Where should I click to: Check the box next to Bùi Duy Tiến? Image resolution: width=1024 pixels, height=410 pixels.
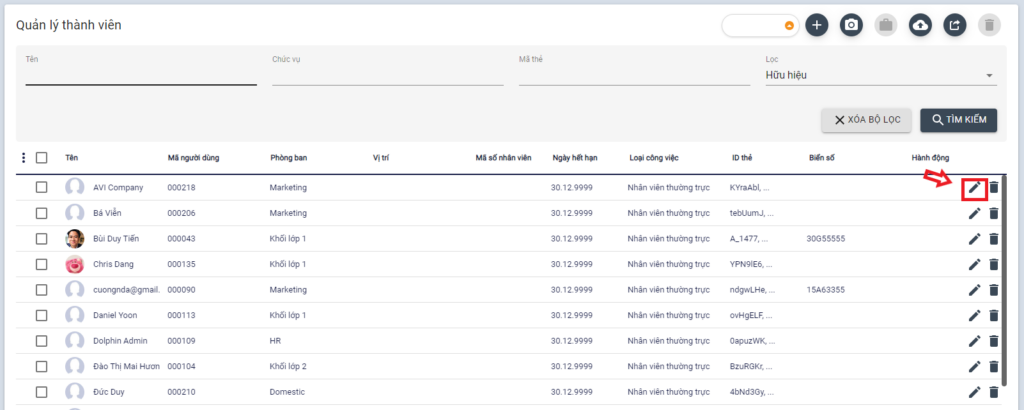tap(42, 238)
